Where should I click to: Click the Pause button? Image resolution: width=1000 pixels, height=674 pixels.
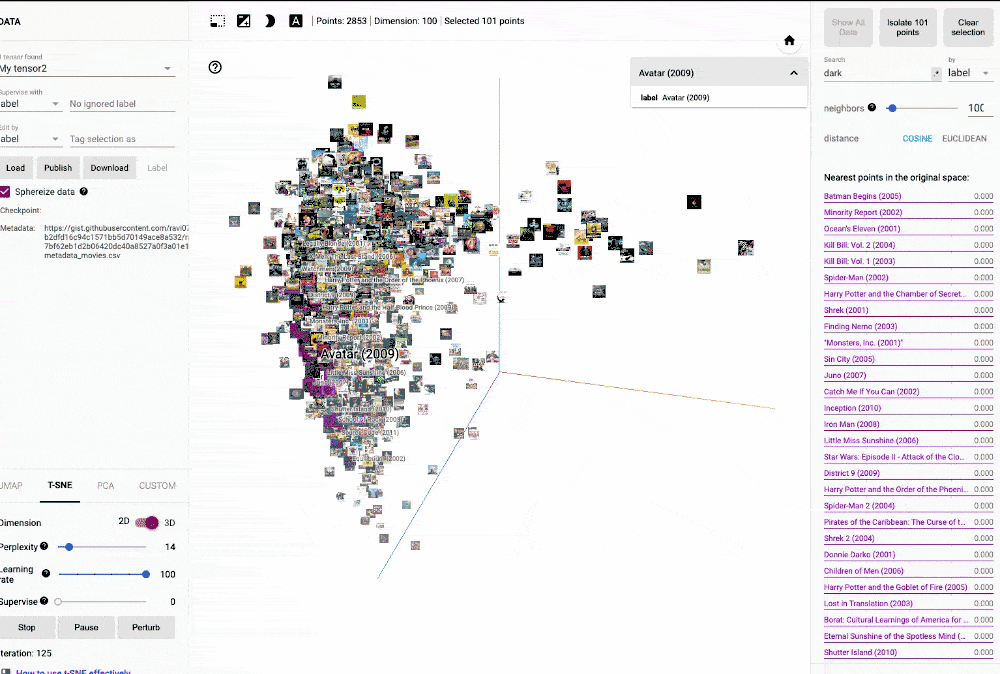pos(86,627)
